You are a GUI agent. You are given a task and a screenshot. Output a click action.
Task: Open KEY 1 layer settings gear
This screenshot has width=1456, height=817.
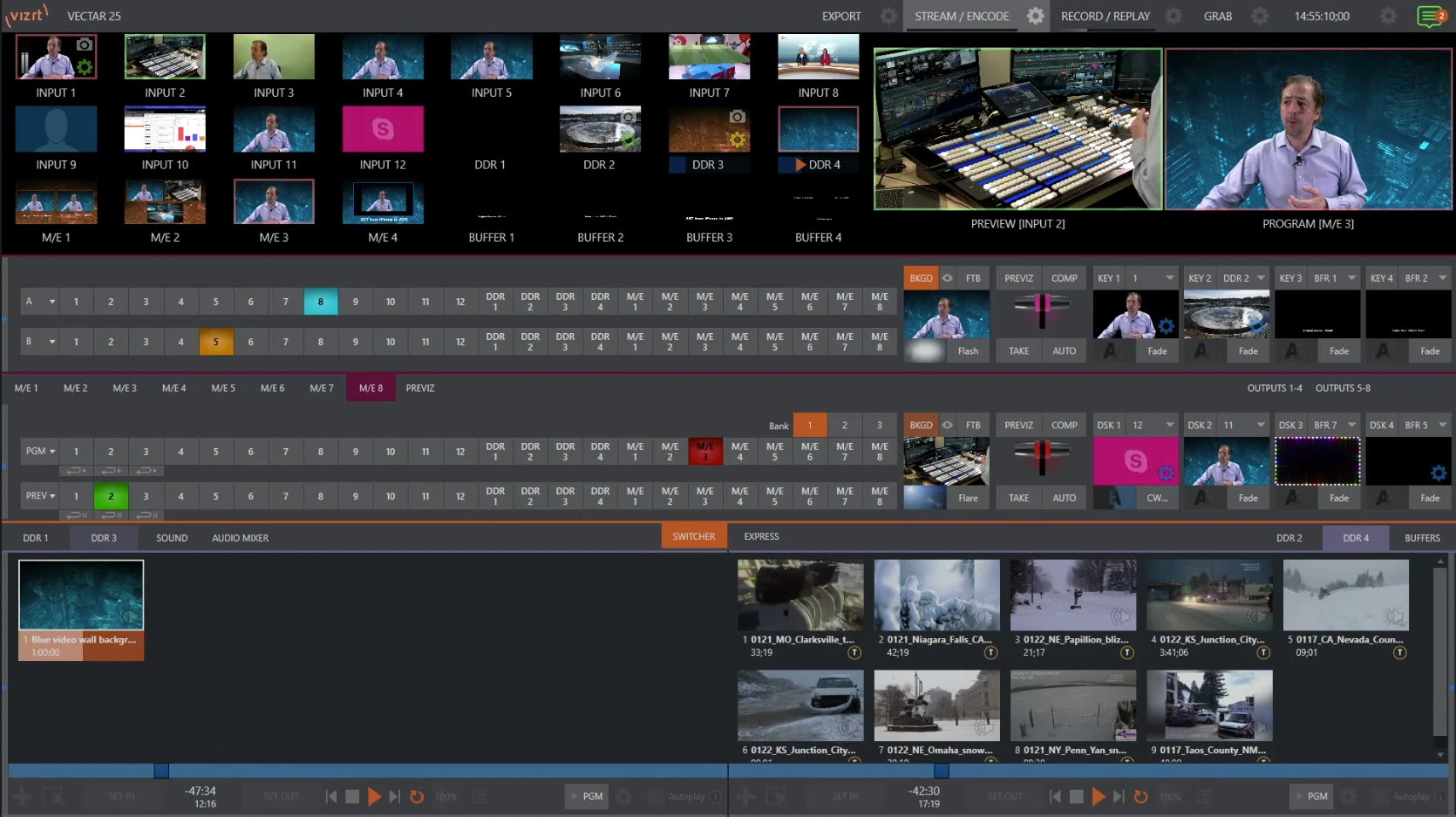[x=1166, y=327]
